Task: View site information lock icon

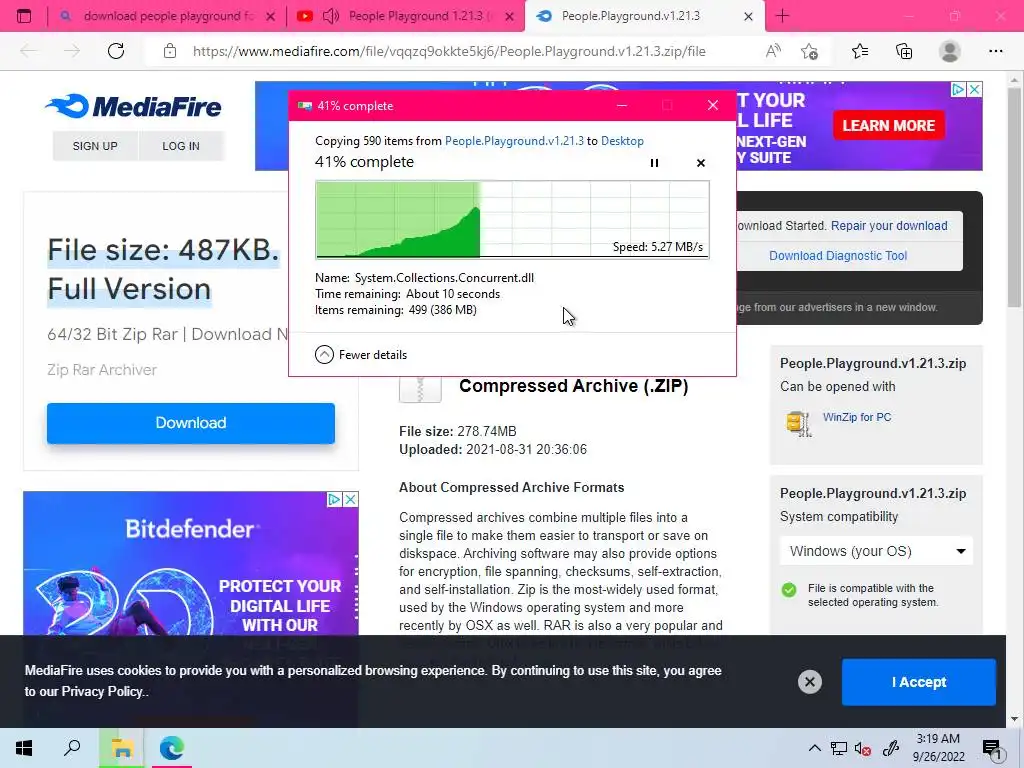Action: (170, 51)
